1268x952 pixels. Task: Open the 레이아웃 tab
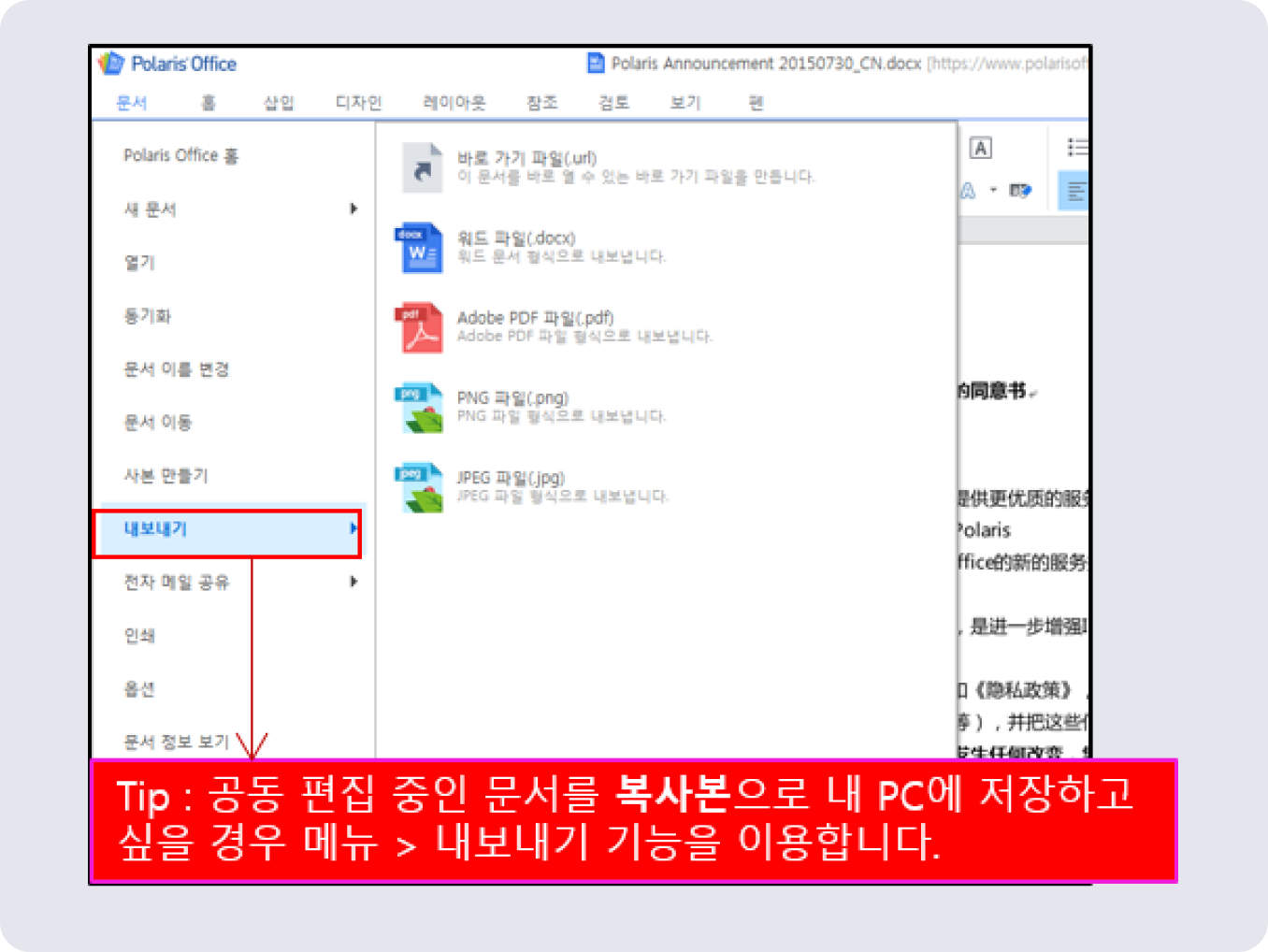pos(454,103)
